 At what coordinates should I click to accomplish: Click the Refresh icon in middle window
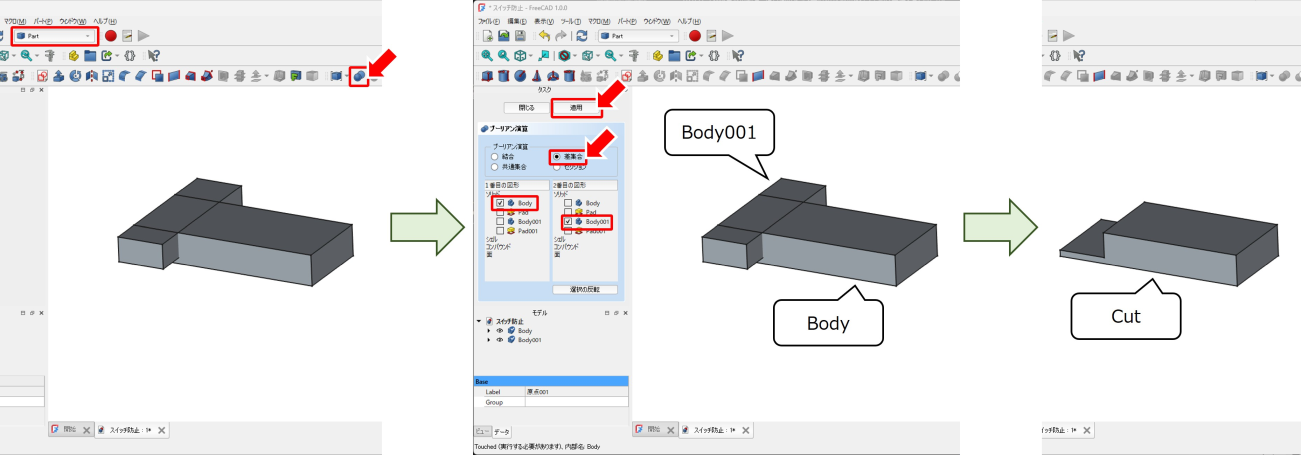click(582, 35)
